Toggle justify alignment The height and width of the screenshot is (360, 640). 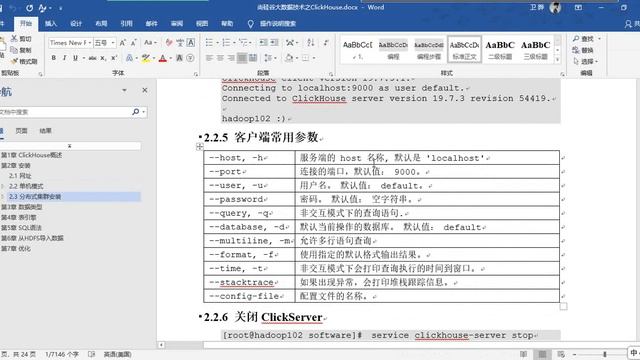coord(242,58)
